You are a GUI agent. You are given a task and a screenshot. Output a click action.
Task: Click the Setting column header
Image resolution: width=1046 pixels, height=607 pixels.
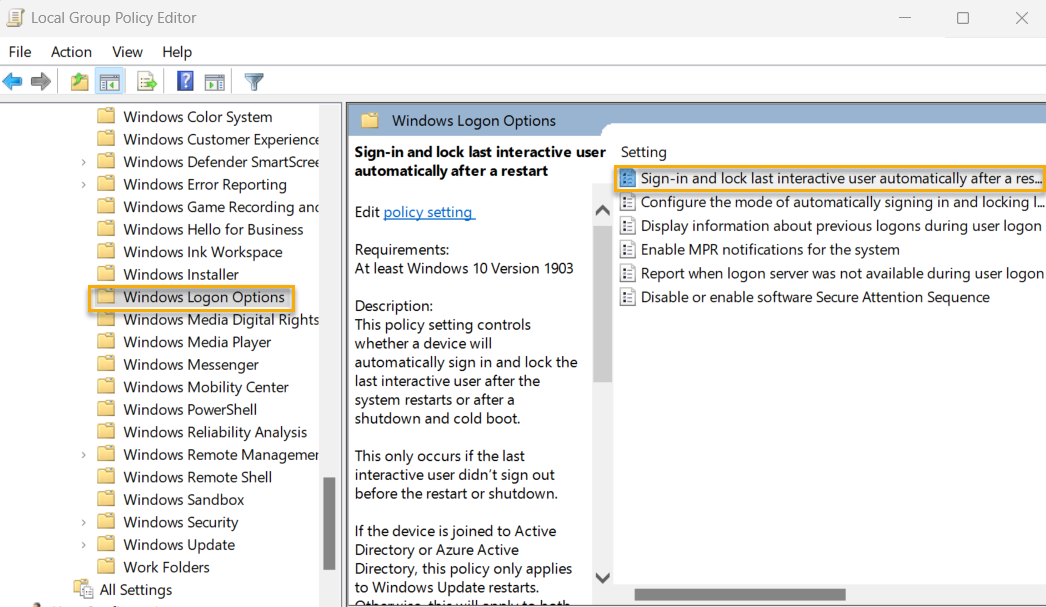coord(643,152)
